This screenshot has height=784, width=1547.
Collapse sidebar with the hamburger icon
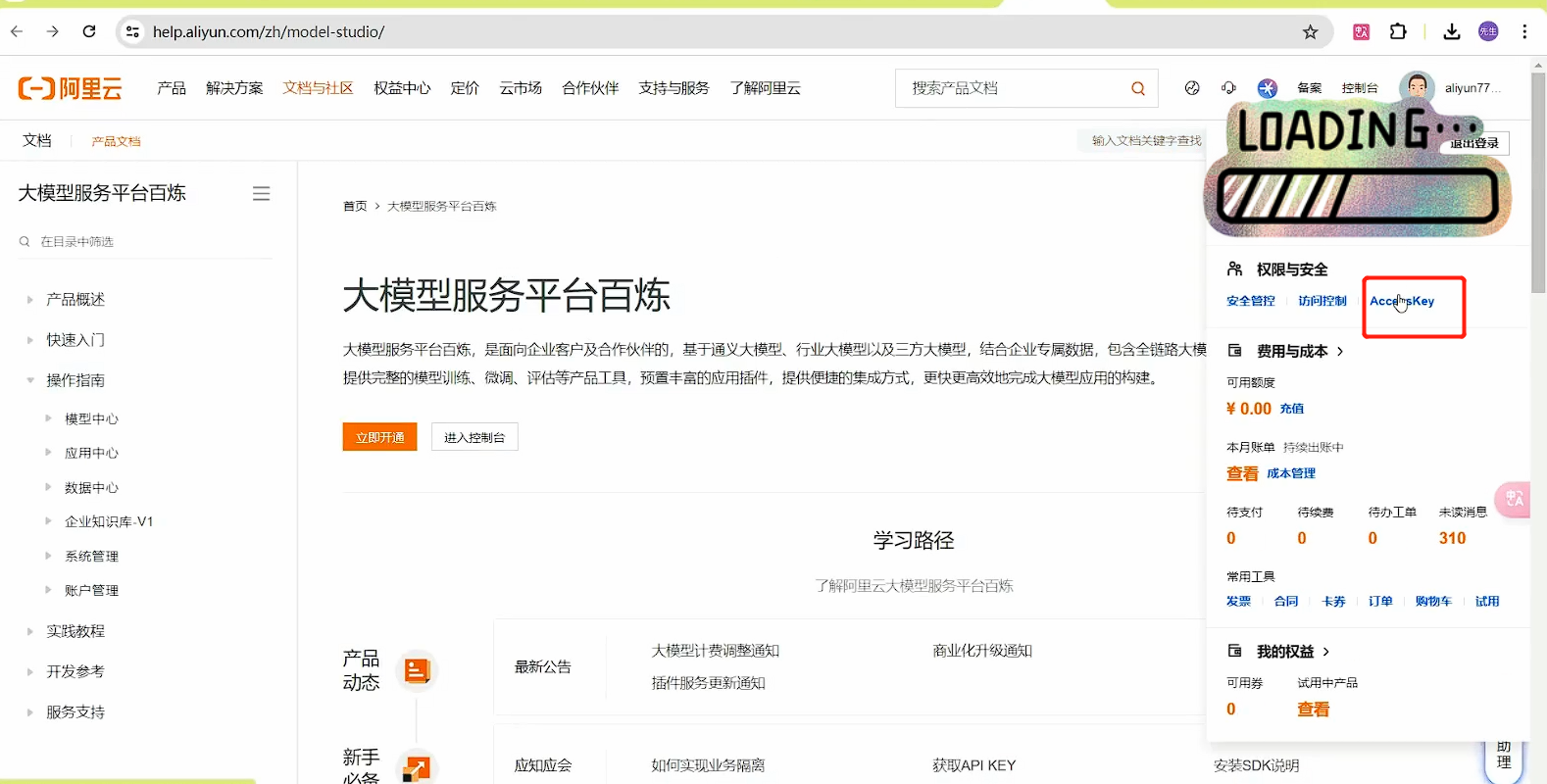point(261,194)
